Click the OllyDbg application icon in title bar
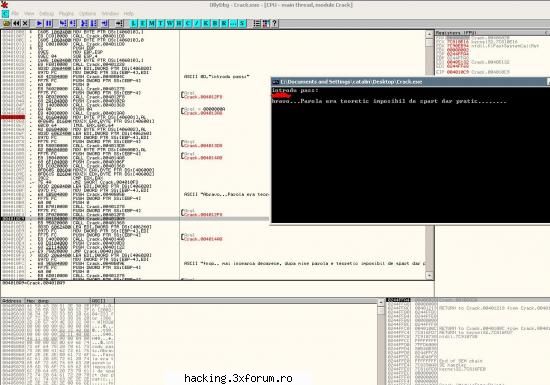Image resolution: width=550 pixels, height=385 pixels. pyautogui.click(x=4, y=5)
